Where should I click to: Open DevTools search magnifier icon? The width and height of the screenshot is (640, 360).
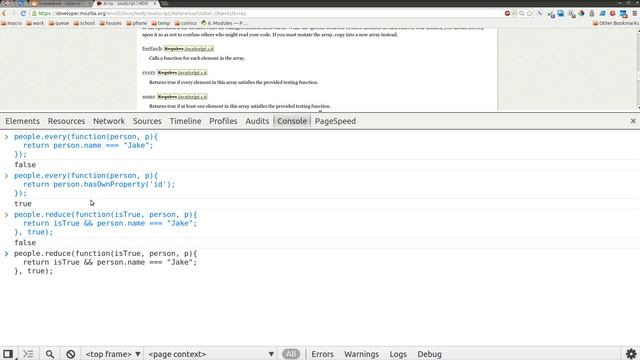49,354
